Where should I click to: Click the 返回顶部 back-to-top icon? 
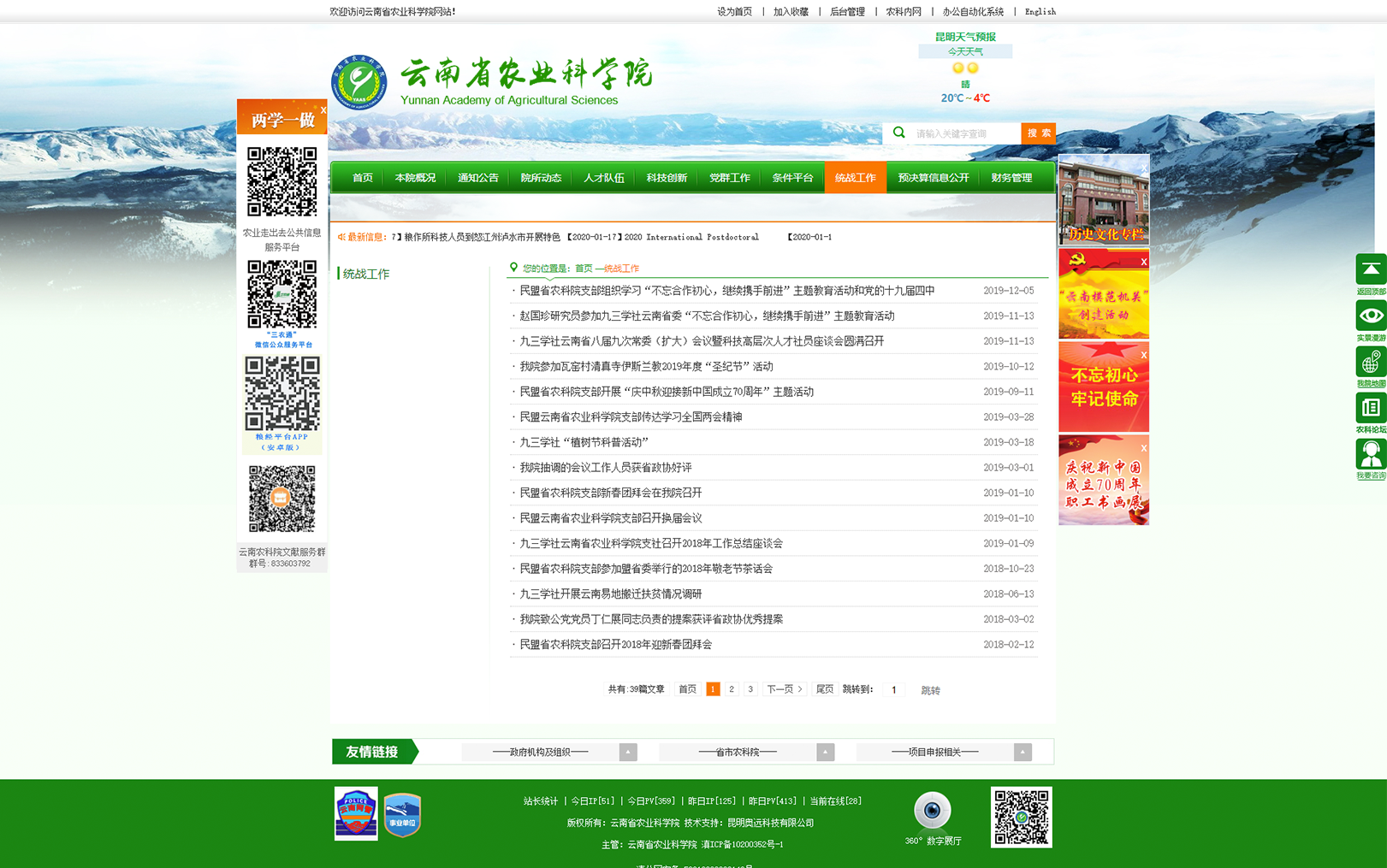pyautogui.click(x=1370, y=270)
